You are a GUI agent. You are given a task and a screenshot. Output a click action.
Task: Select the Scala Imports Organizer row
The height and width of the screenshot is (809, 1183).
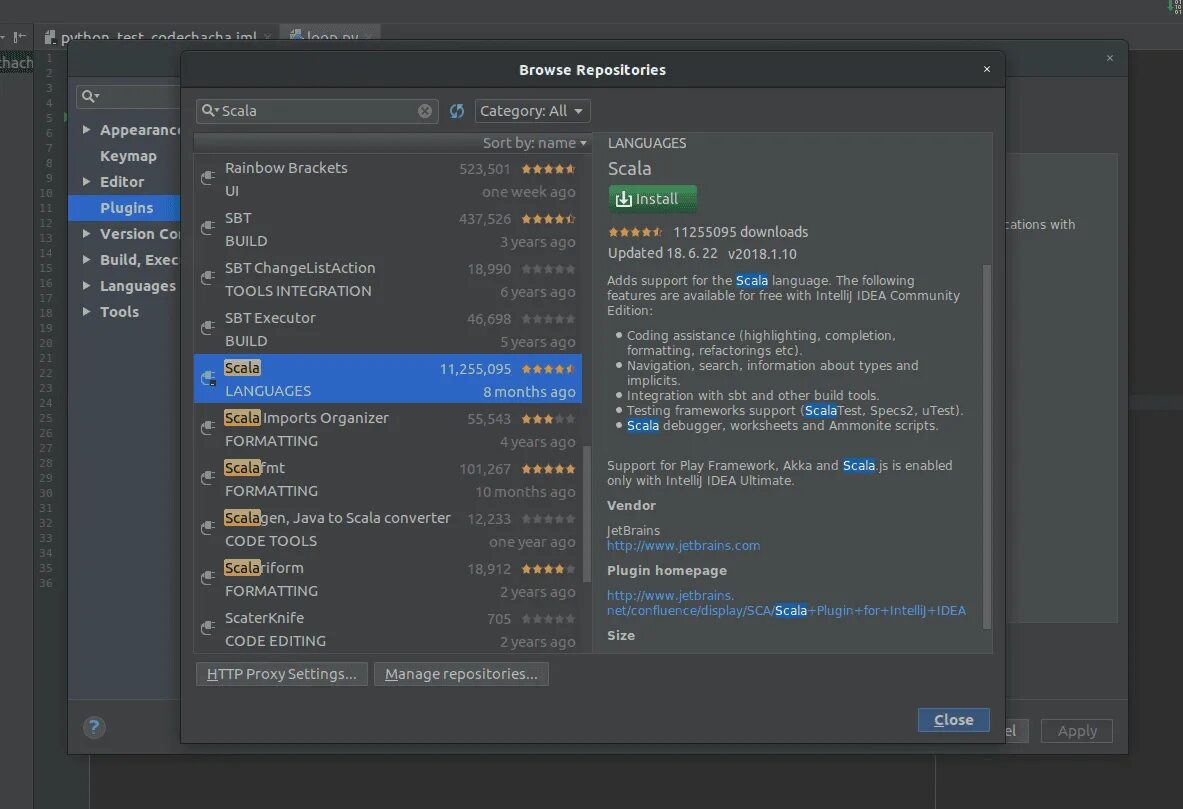[388, 429]
